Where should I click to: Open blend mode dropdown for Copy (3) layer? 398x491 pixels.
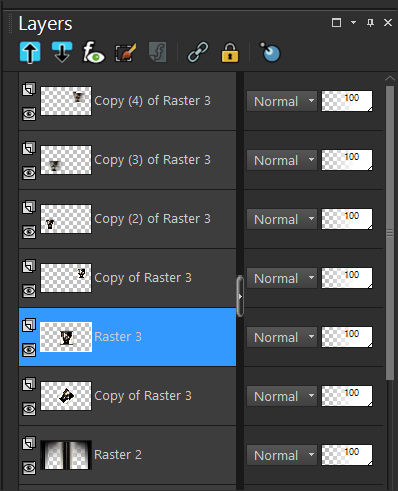pos(282,160)
